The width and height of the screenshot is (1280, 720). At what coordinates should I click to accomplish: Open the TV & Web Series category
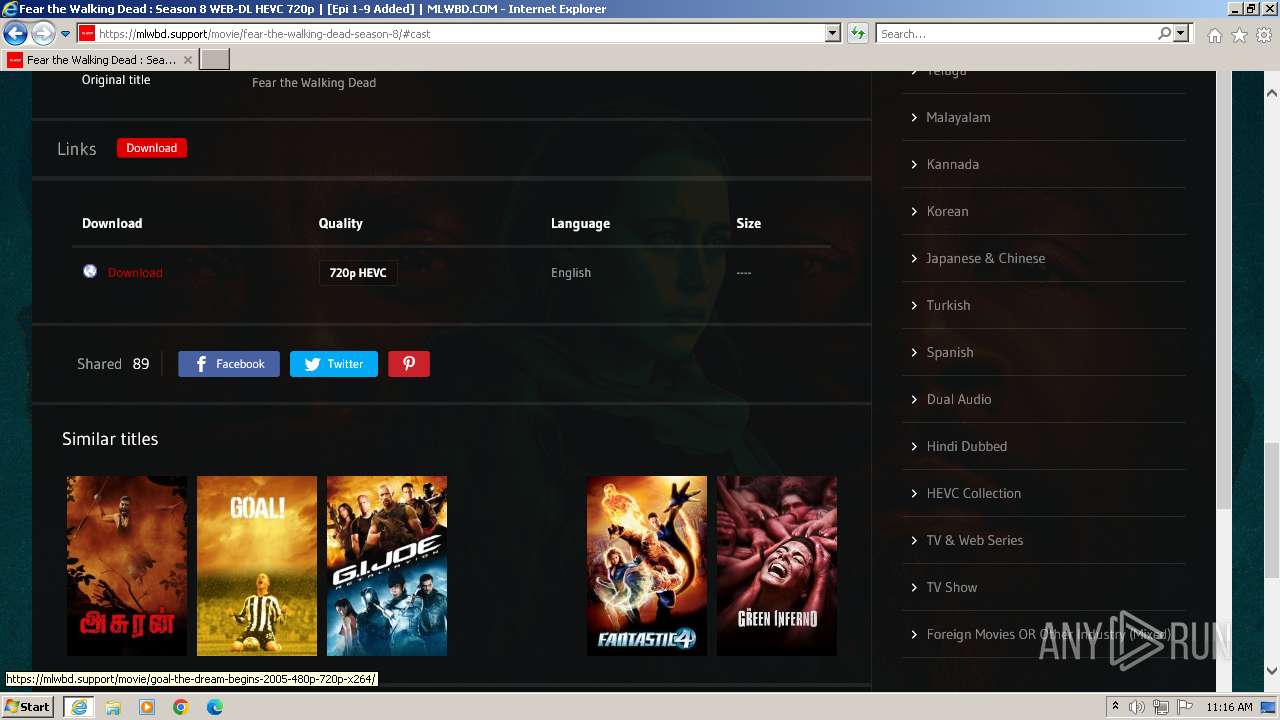975,540
